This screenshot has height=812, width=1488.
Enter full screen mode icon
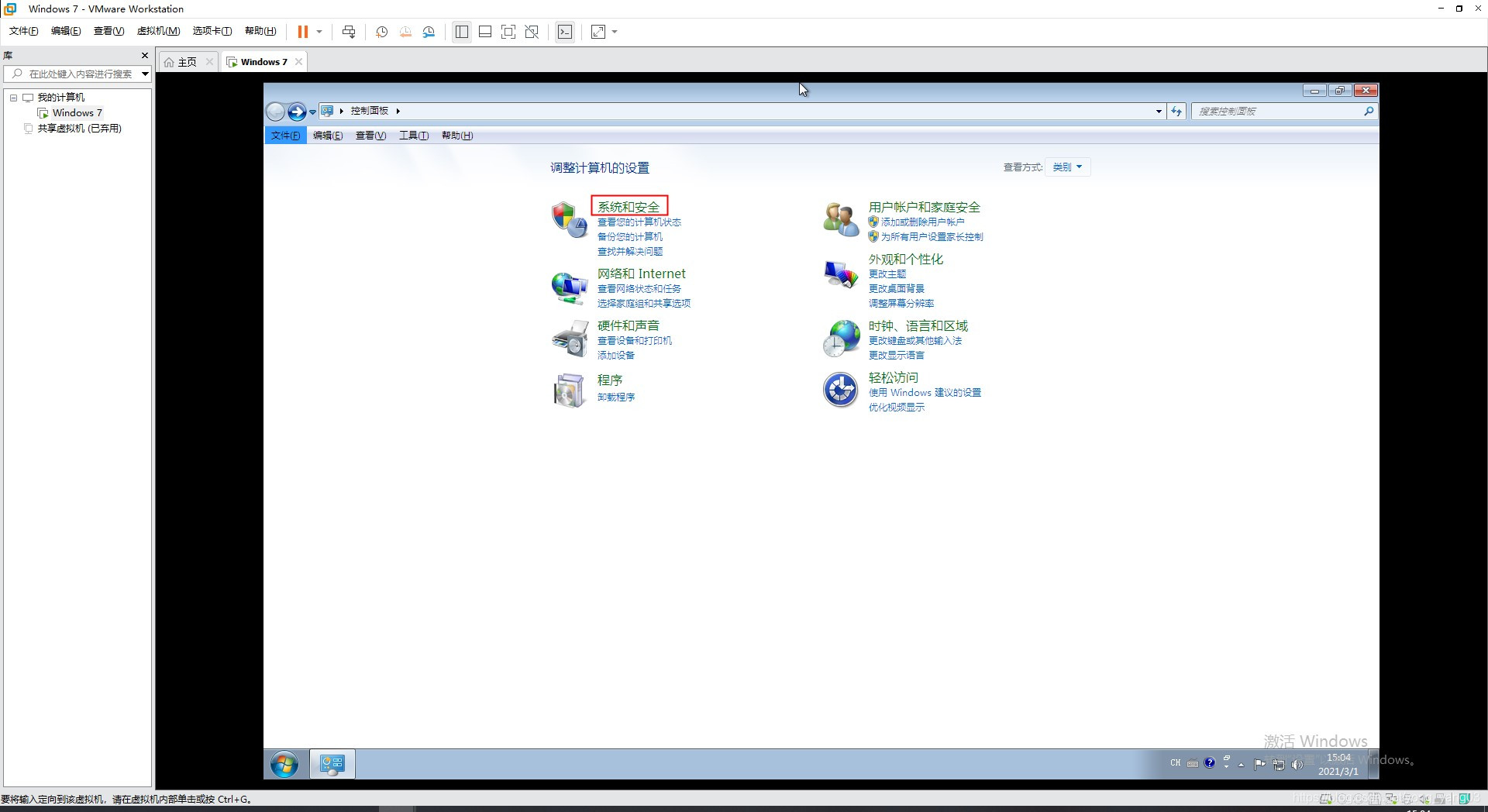tap(508, 32)
